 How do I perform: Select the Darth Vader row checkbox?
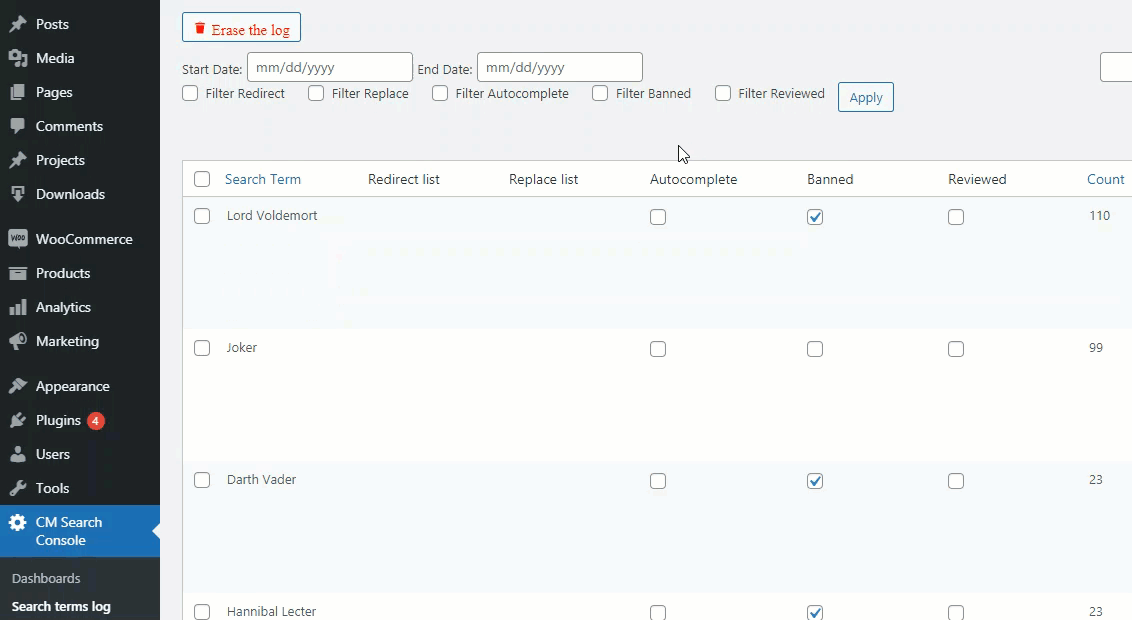click(x=202, y=480)
